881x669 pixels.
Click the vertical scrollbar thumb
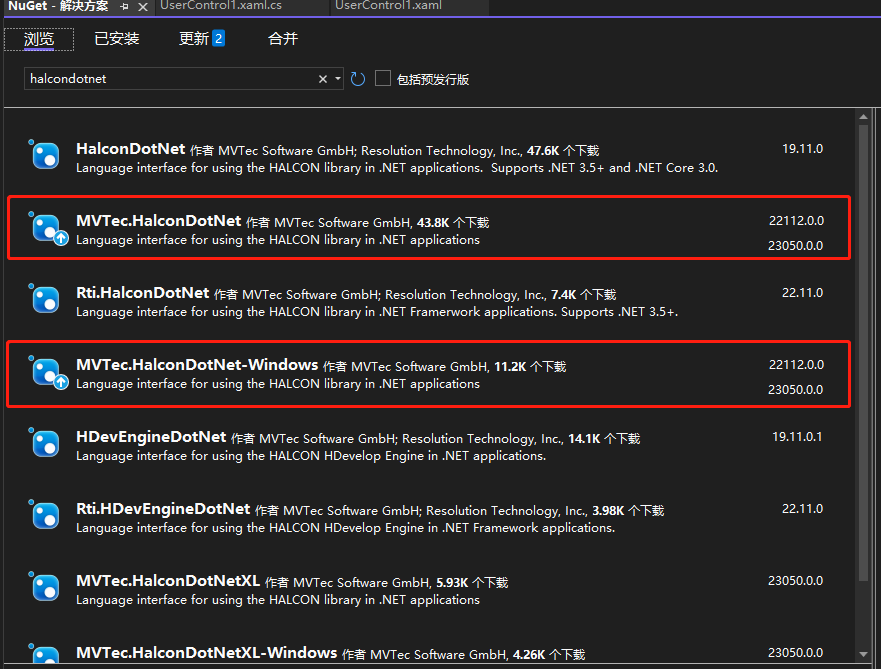[x=864, y=353]
